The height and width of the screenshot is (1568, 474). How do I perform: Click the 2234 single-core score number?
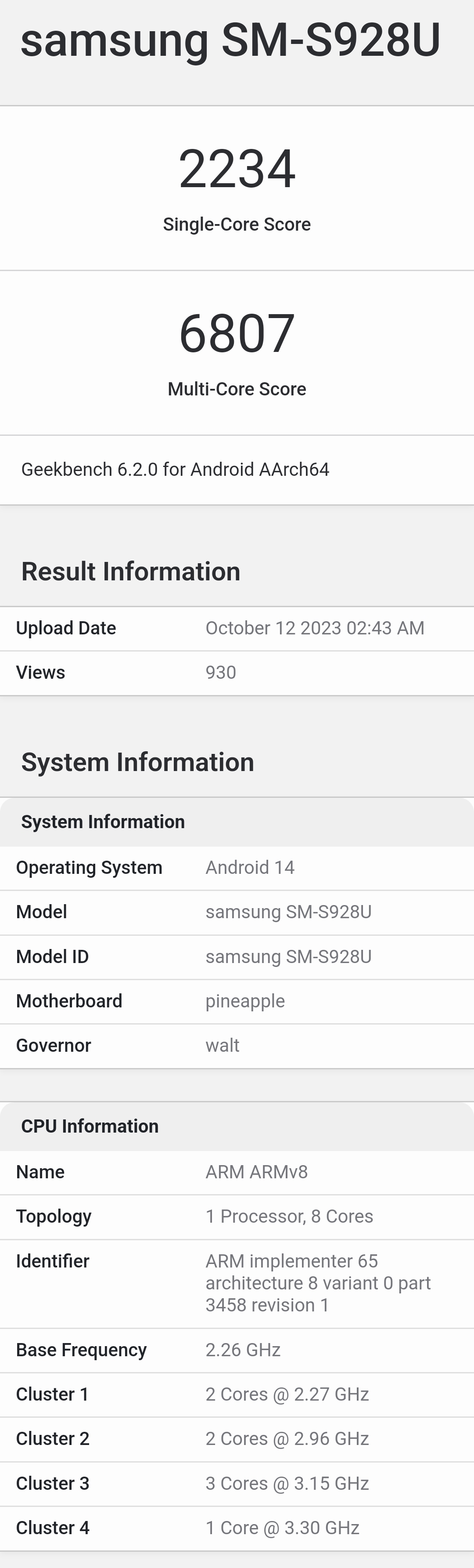pos(237,169)
